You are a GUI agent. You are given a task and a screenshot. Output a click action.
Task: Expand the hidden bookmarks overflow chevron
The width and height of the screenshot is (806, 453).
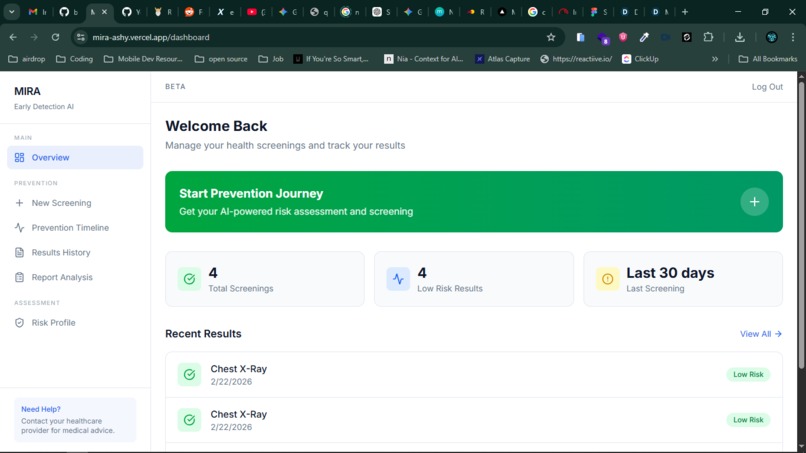(x=715, y=59)
